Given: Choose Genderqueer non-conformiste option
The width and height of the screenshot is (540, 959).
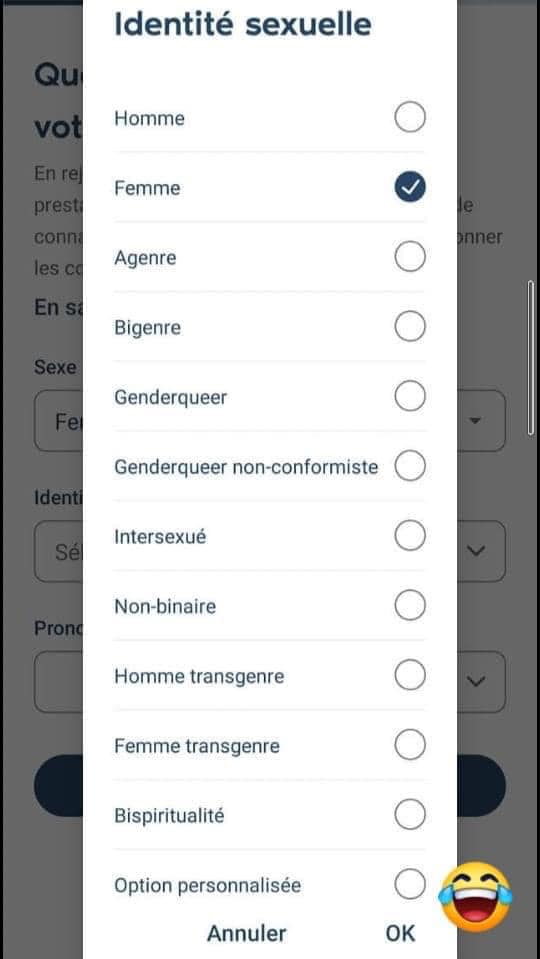Looking at the screenshot, I should pos(410,466).
